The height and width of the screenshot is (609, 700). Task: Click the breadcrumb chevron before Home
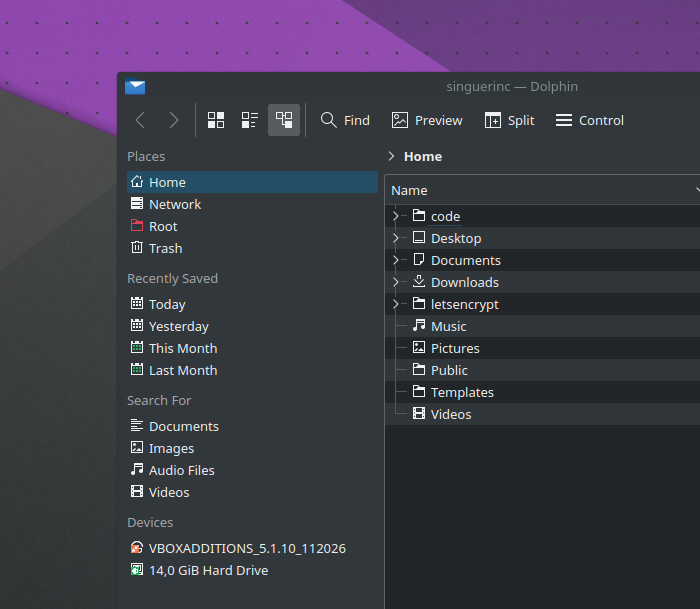[x=392, y=156]
